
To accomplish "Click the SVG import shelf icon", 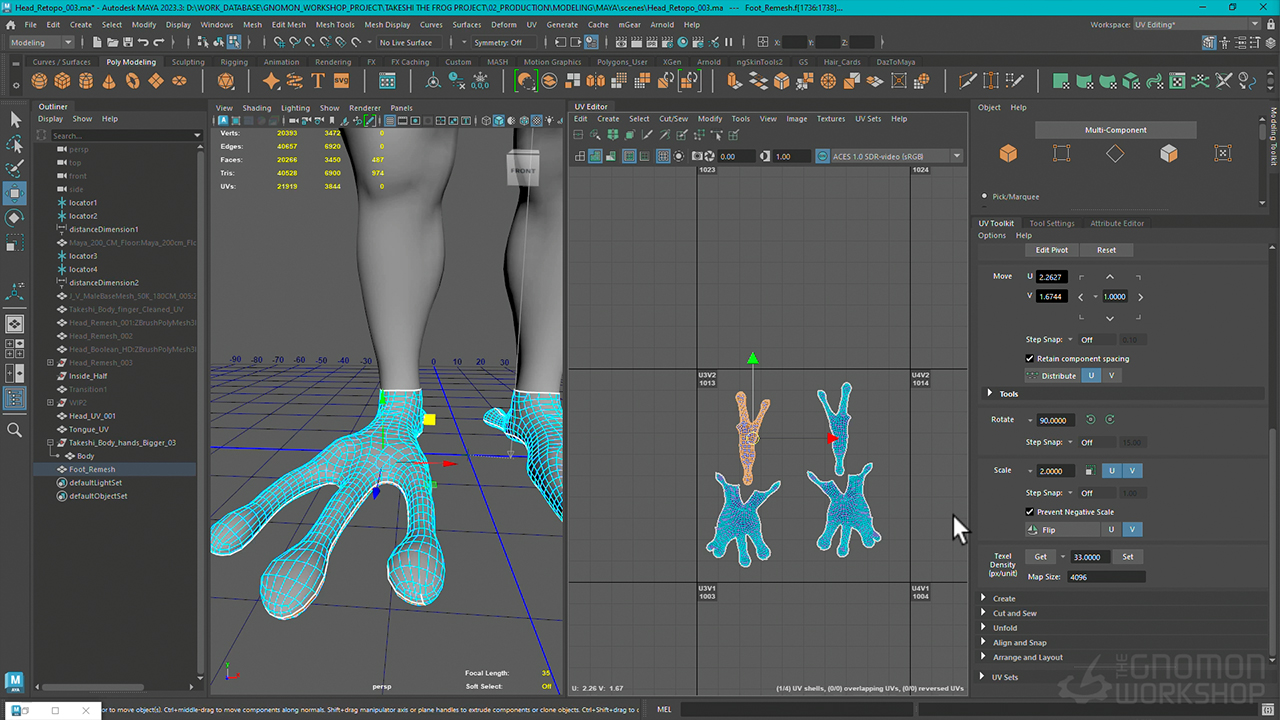I will (x=341, y=81).
